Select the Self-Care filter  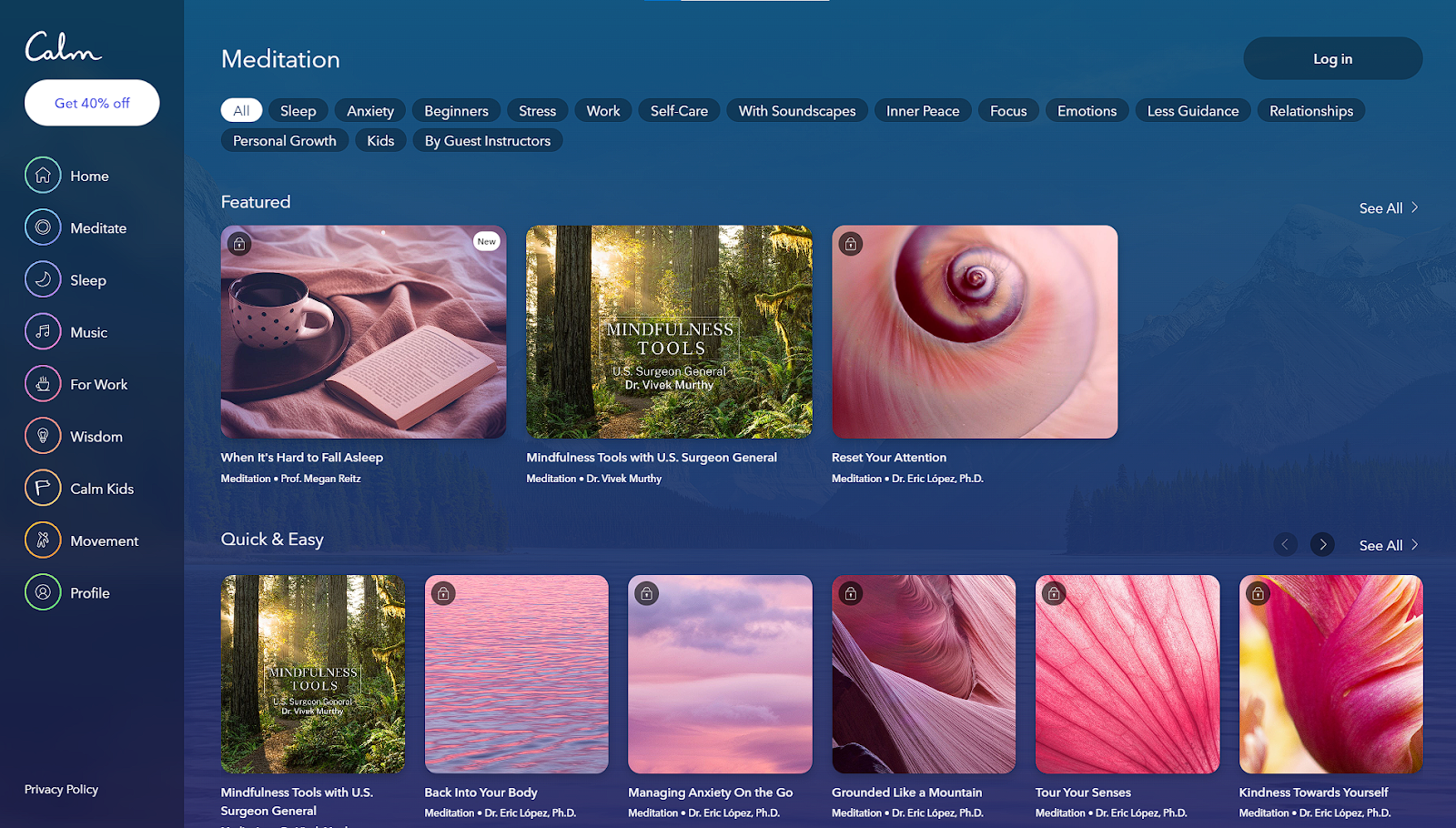(679, 110)
